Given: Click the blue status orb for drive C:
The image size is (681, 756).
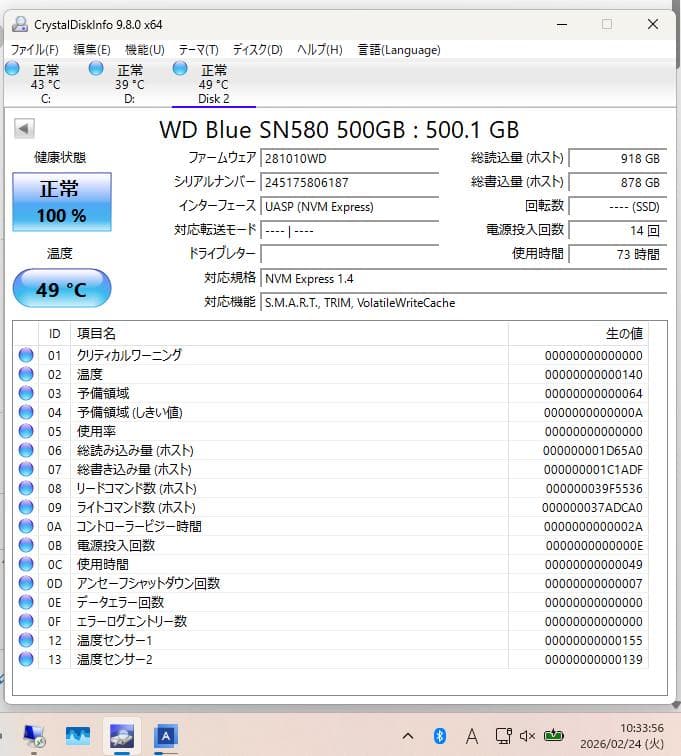Looking at the screenshot, I should 13,68.
